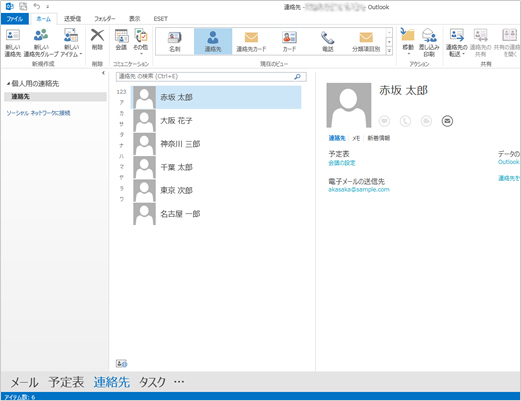Image resolution: width=521 pixels, height=401 pixels.
Task: Create a new contact group (新しい連絡先グループ)
Action: click(41, 43)
